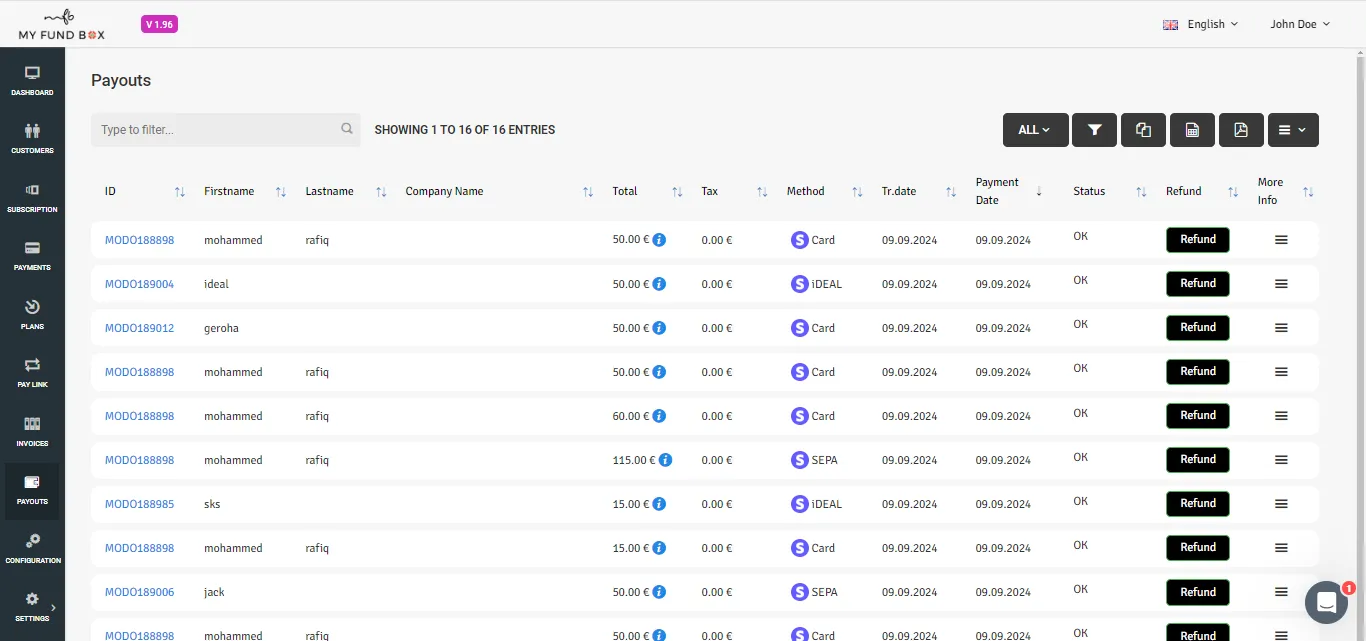Viewport: 1366px width, 641px height.
Task: Refund the MODO189012 geroha payout
Action: pyautogui.click(x=1198, y=328)
